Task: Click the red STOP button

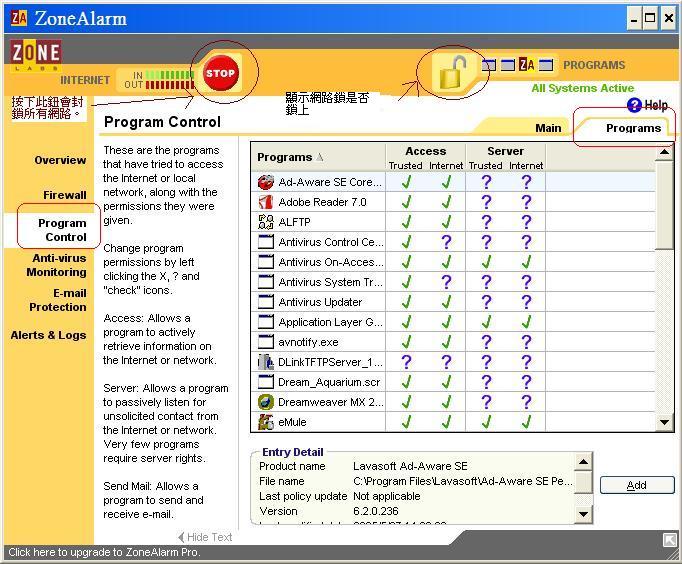Action: click(221, 73)
